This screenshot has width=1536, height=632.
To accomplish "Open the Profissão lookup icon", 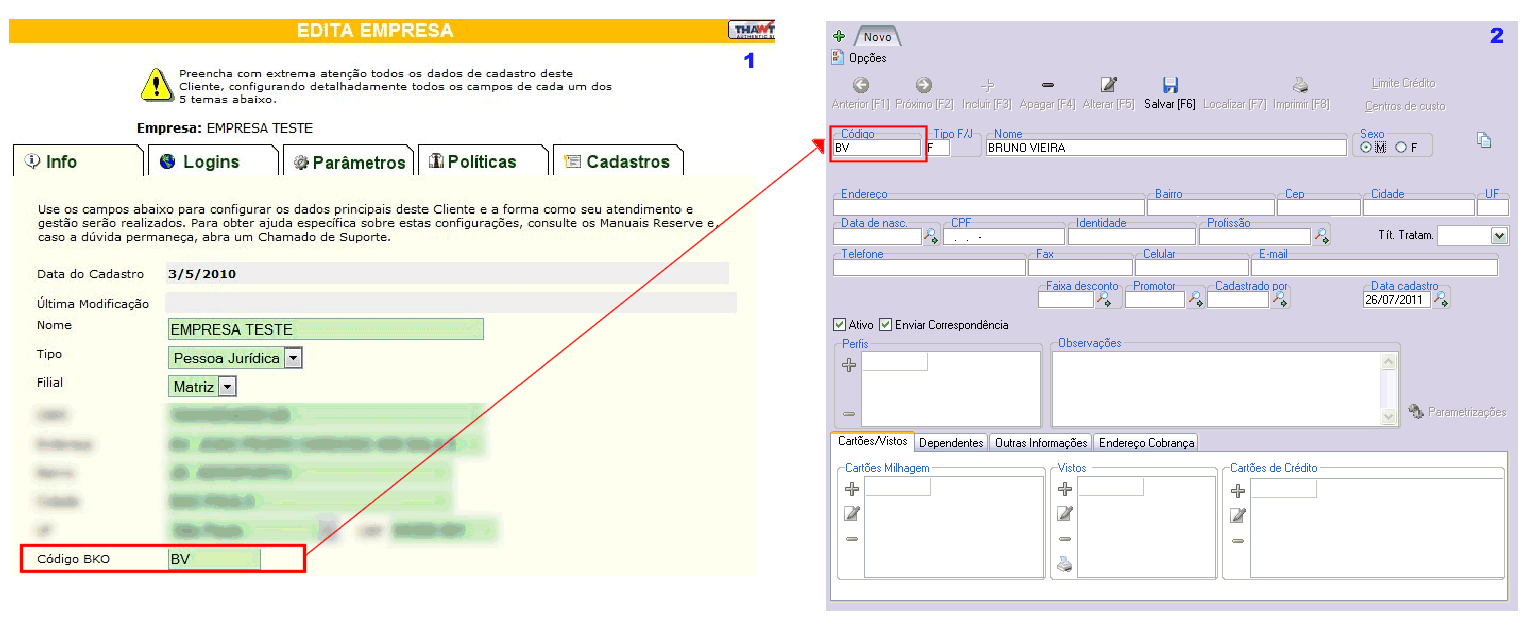I will click(1321, 237).
